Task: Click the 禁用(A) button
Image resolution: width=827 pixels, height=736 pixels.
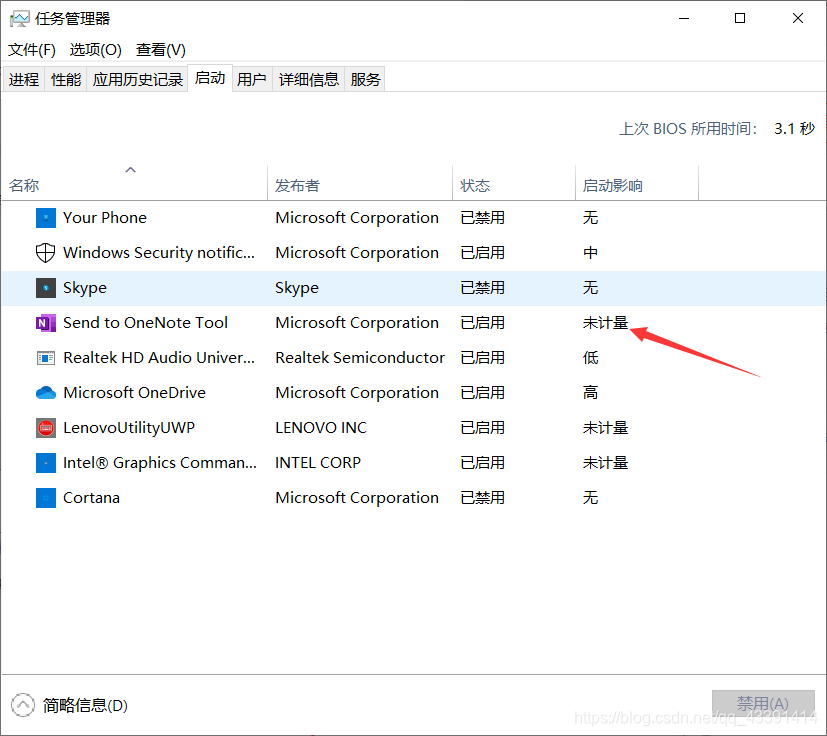Action: (763, 703)
